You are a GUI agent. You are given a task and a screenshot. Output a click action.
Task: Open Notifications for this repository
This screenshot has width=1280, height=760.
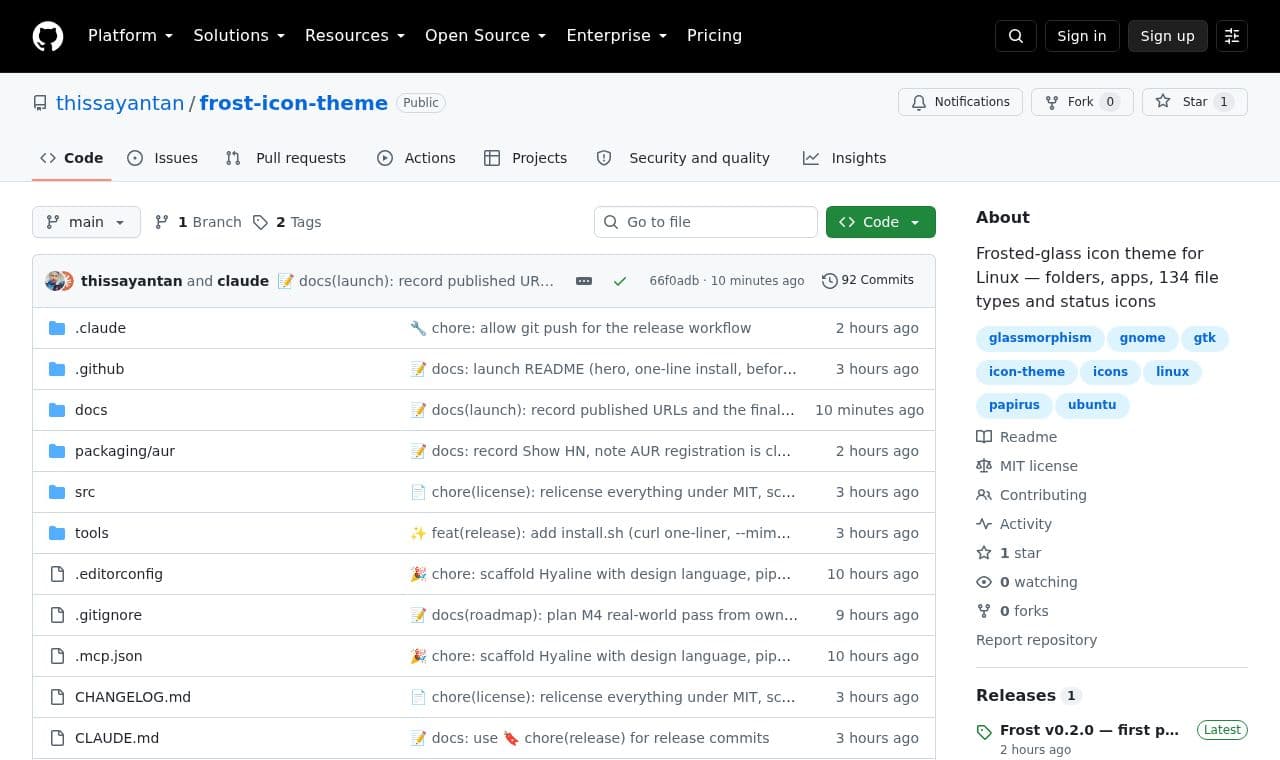[961, 102]
